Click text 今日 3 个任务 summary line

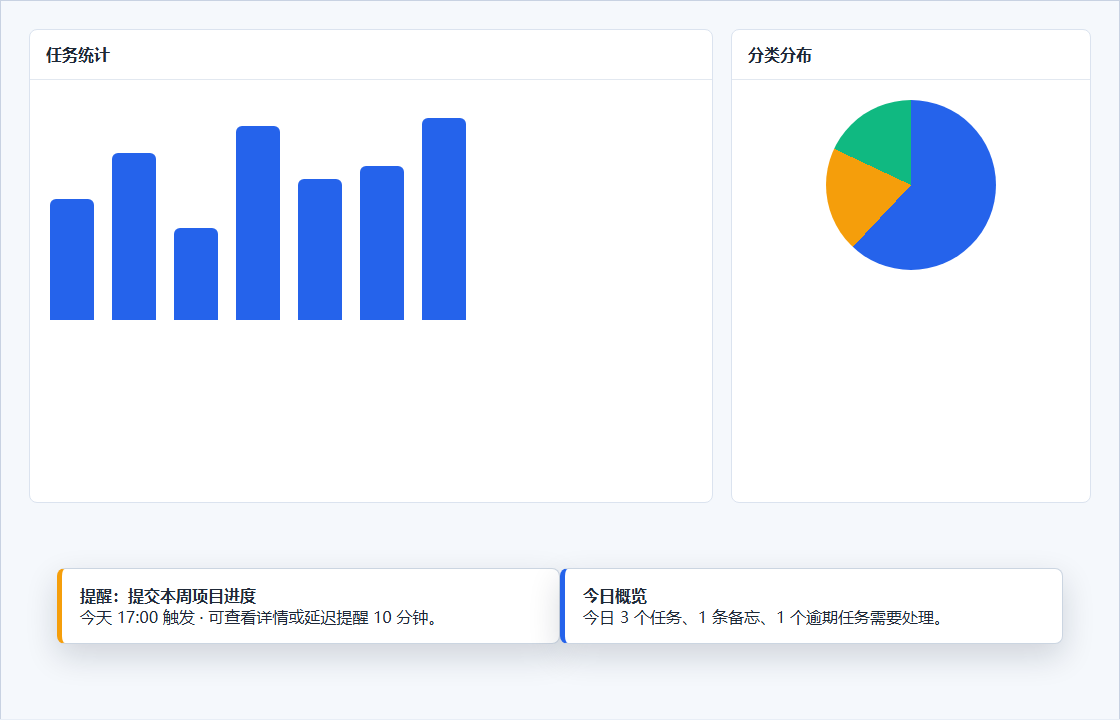[763, 618]
